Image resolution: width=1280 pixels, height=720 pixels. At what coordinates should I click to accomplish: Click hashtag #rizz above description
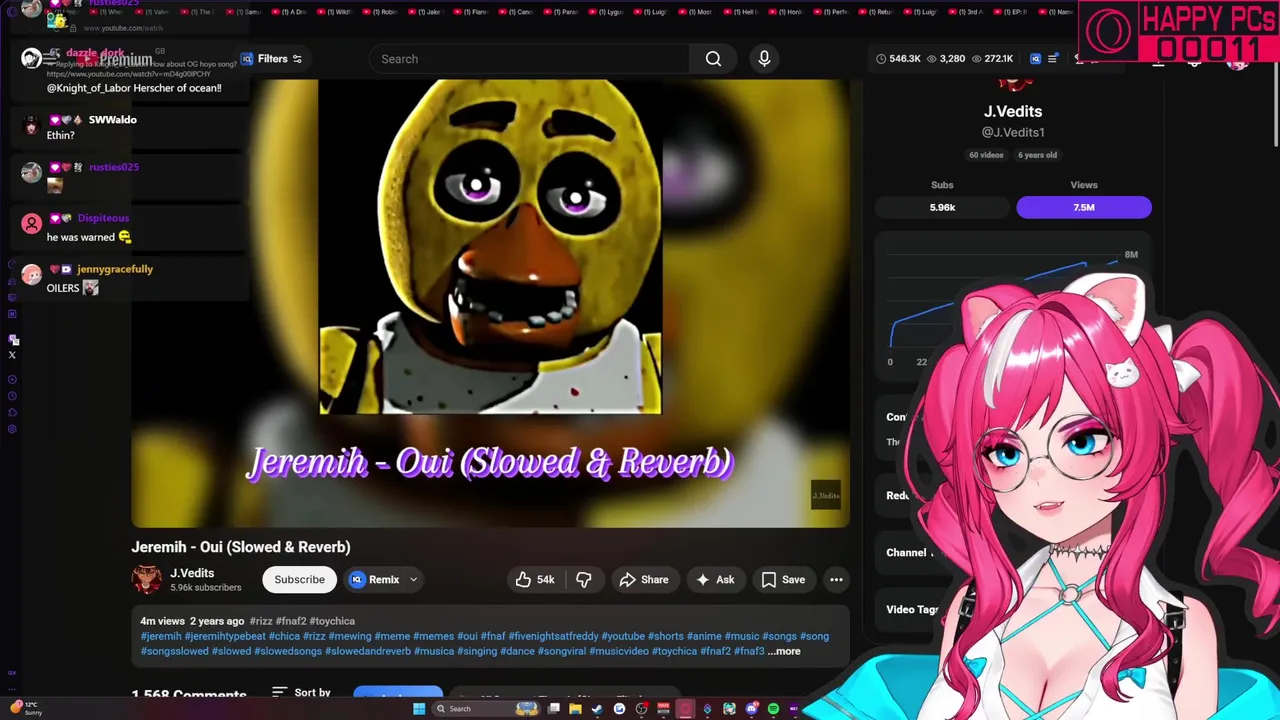pyautogui.click(x=261, y=621)
